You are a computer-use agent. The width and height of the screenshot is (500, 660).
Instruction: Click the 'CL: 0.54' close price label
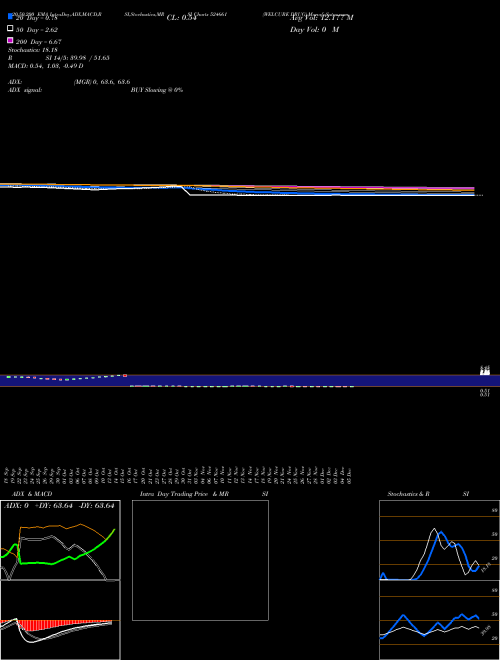(x=181, y=18)
